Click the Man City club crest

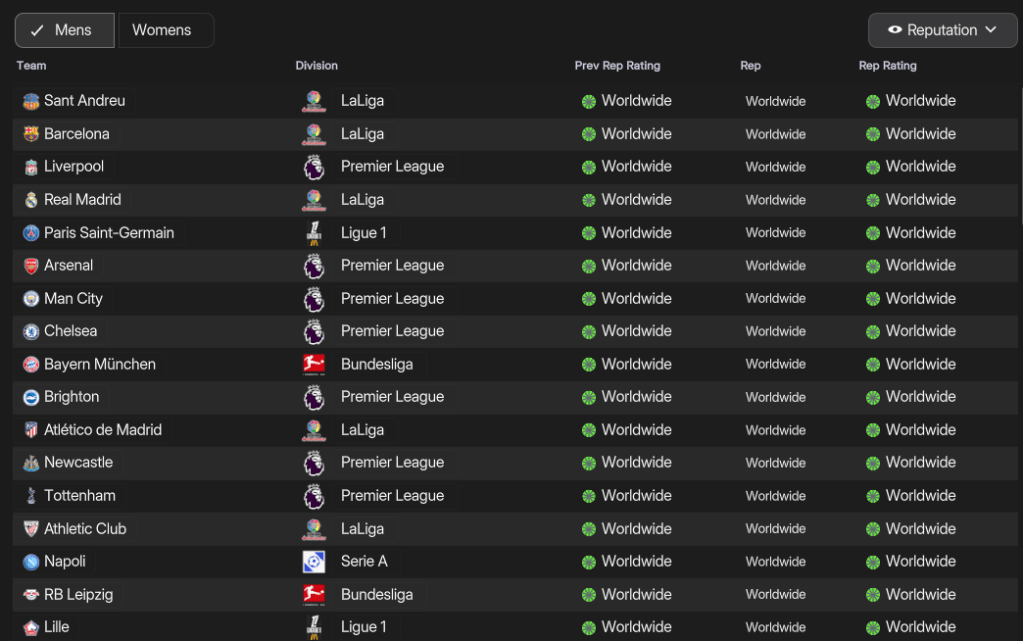pos(31,299)
